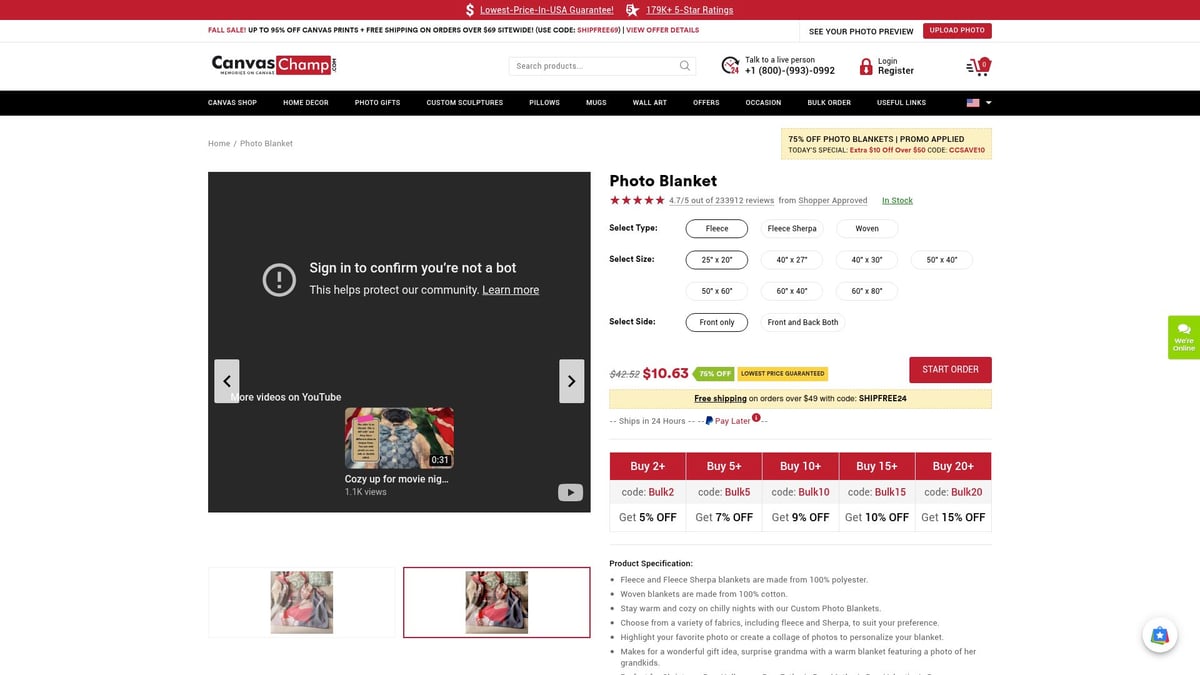Viewport: 1200px width, 675px height.
Task: Open the Photo Gifts menu
Action: (377, 103)
